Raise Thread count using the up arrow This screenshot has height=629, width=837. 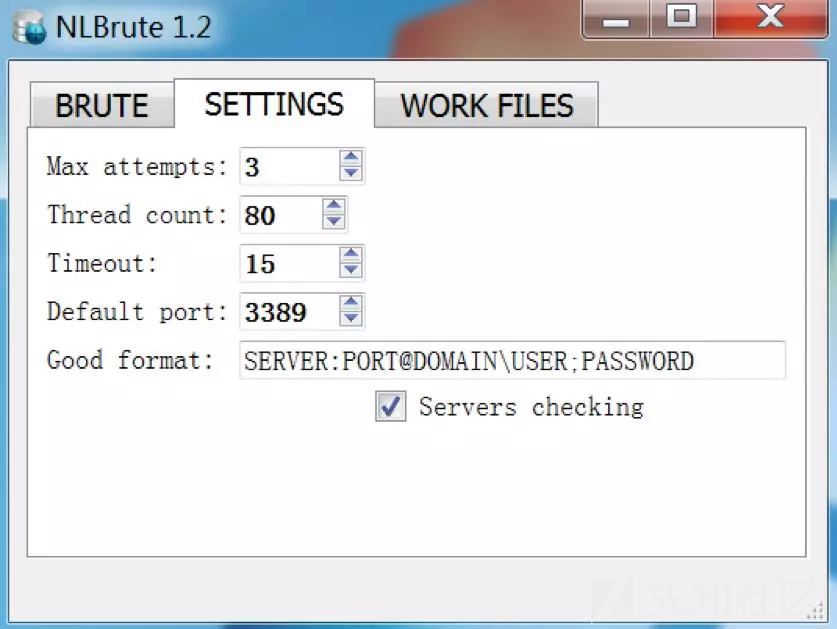pyautogui.click(x=334, y=206)
